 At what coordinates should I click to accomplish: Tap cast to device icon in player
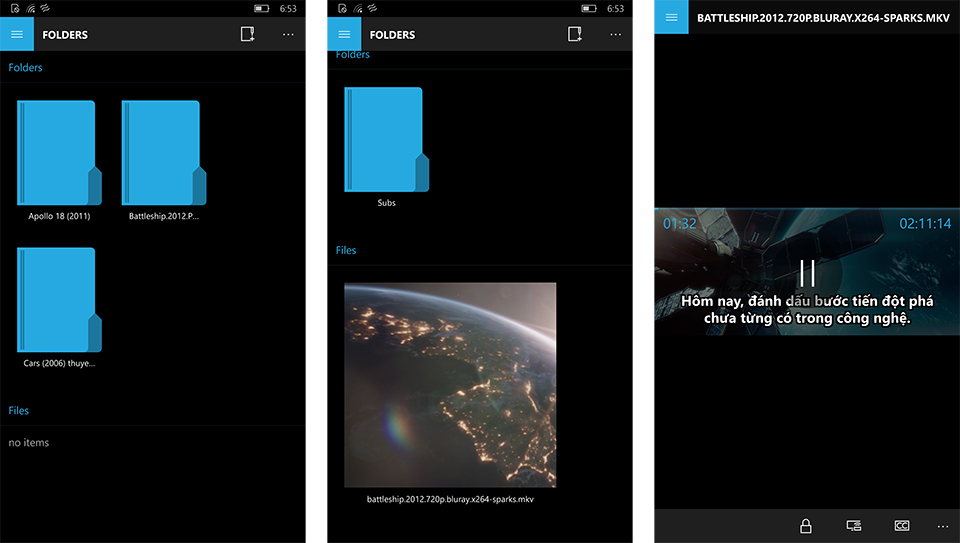pos(853,526)
